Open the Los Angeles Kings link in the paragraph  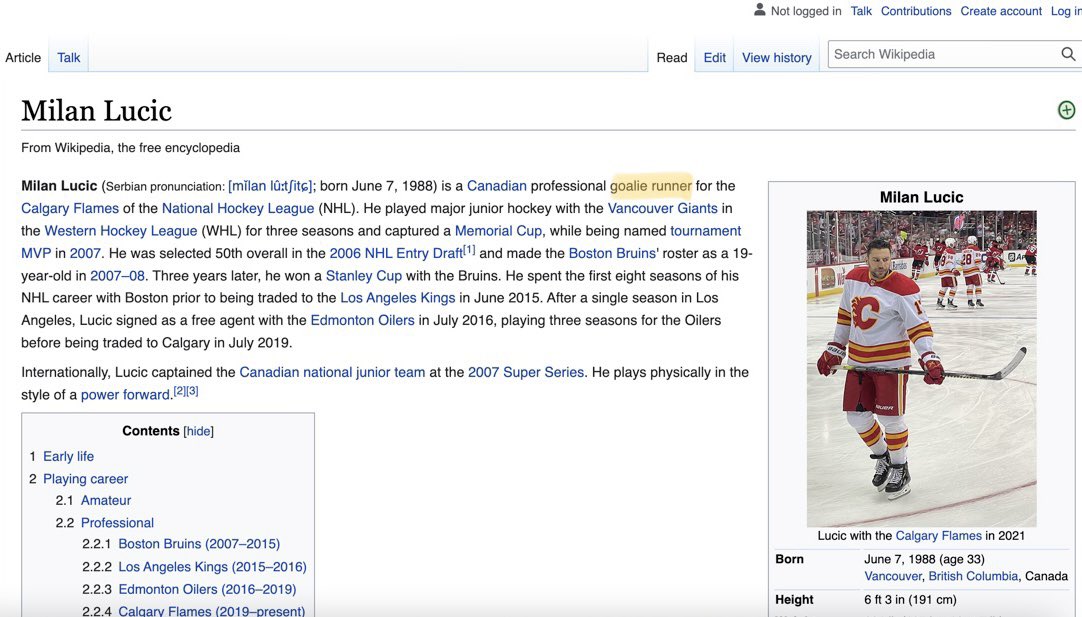pyautogui.click(x=397, y=298)
